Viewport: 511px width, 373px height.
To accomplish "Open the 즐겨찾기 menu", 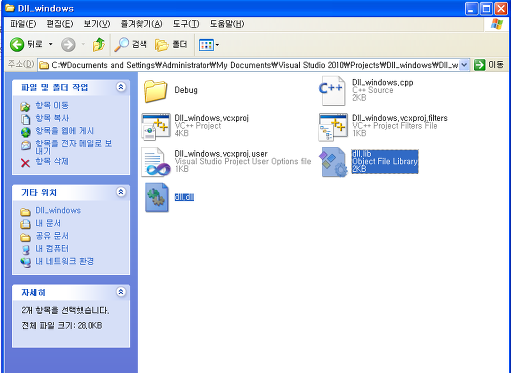I will (141, 24).
